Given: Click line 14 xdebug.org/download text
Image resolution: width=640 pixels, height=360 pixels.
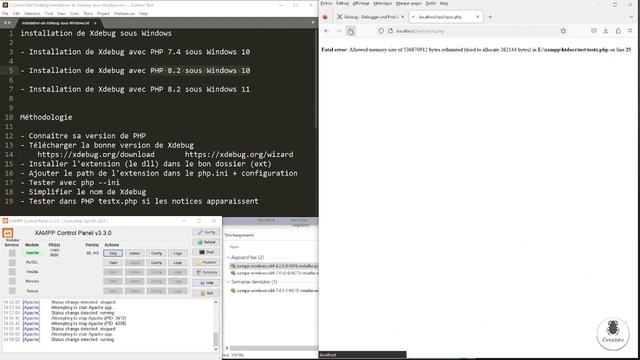Looking at the screenshot, I should point(96,155).
